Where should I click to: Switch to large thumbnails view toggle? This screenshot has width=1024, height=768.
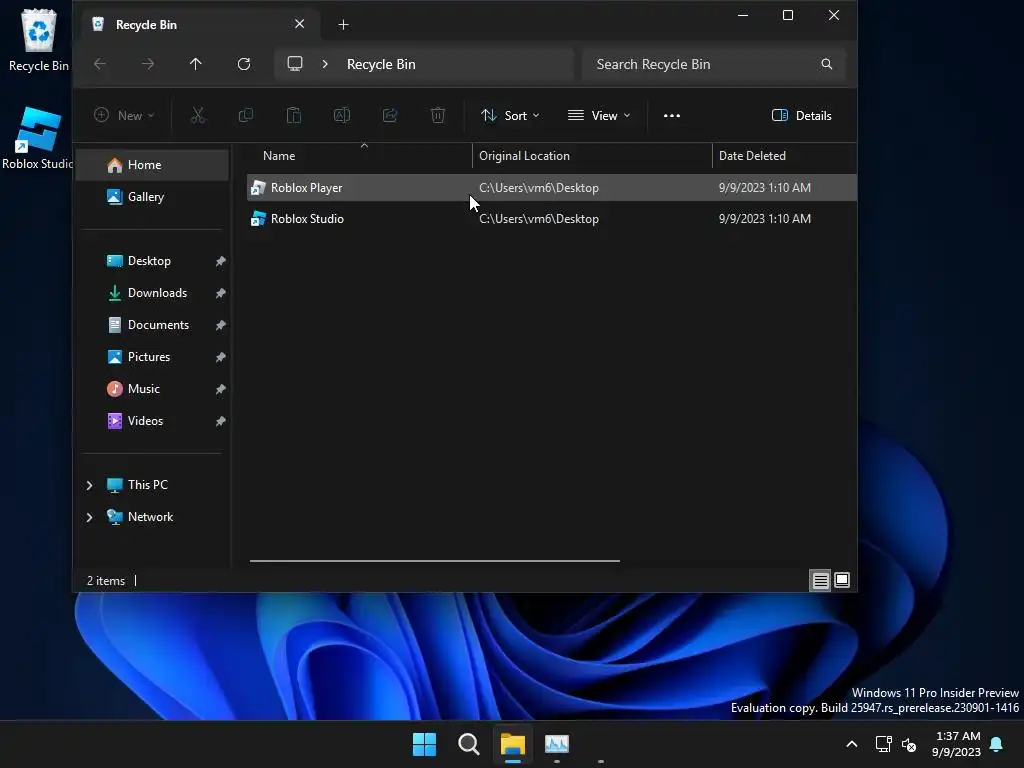842,580
